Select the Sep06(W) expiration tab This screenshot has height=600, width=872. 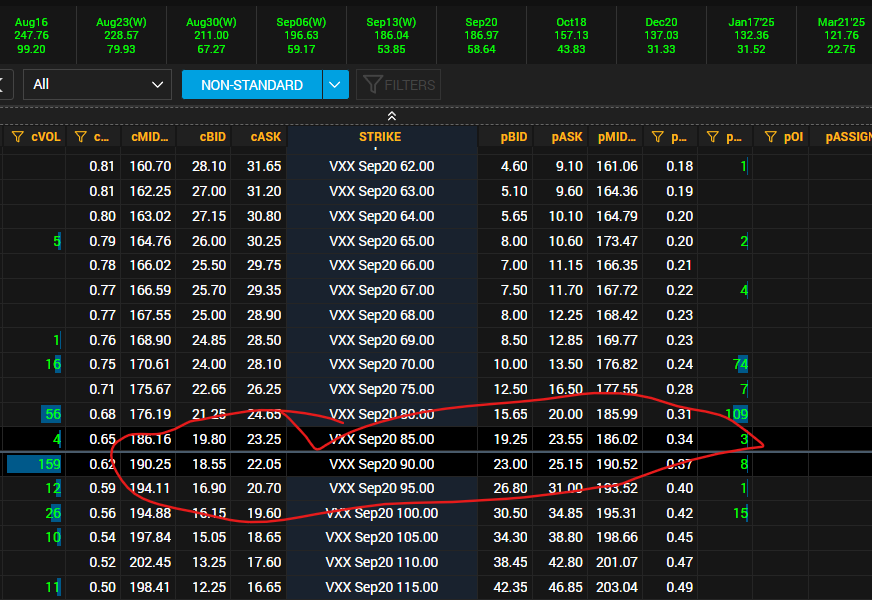301,36
